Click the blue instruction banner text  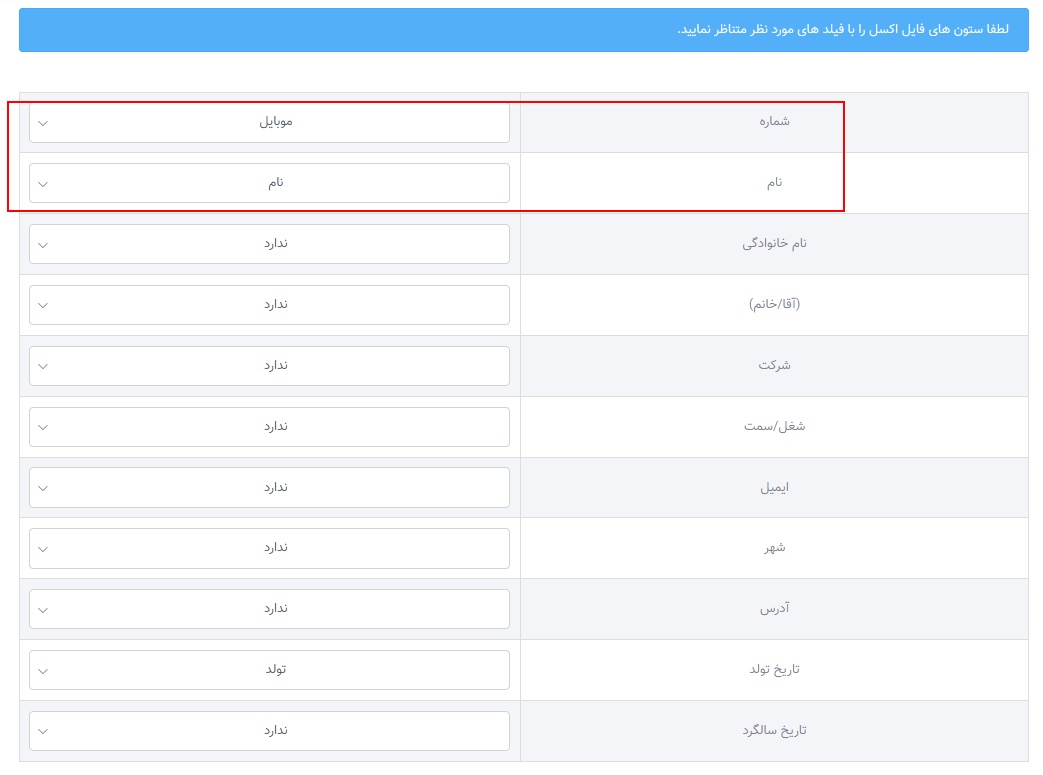842,29
